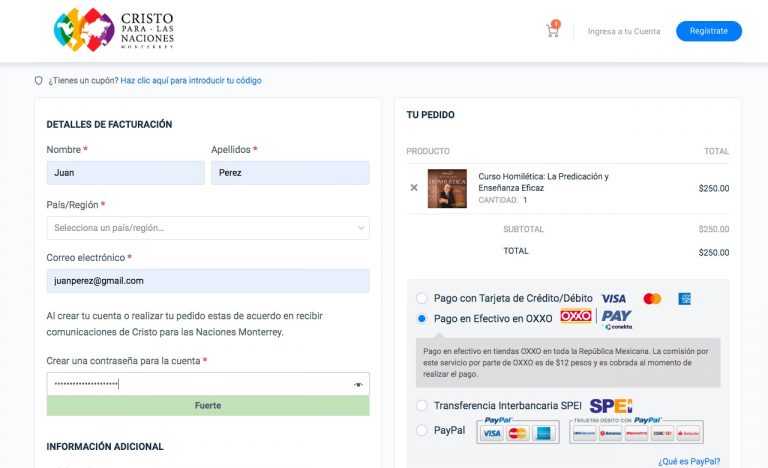Image resolution: width=768 pixels, height=468 pixels.
Task: Click the SPEI logo
Action: [x=610, y=405]
